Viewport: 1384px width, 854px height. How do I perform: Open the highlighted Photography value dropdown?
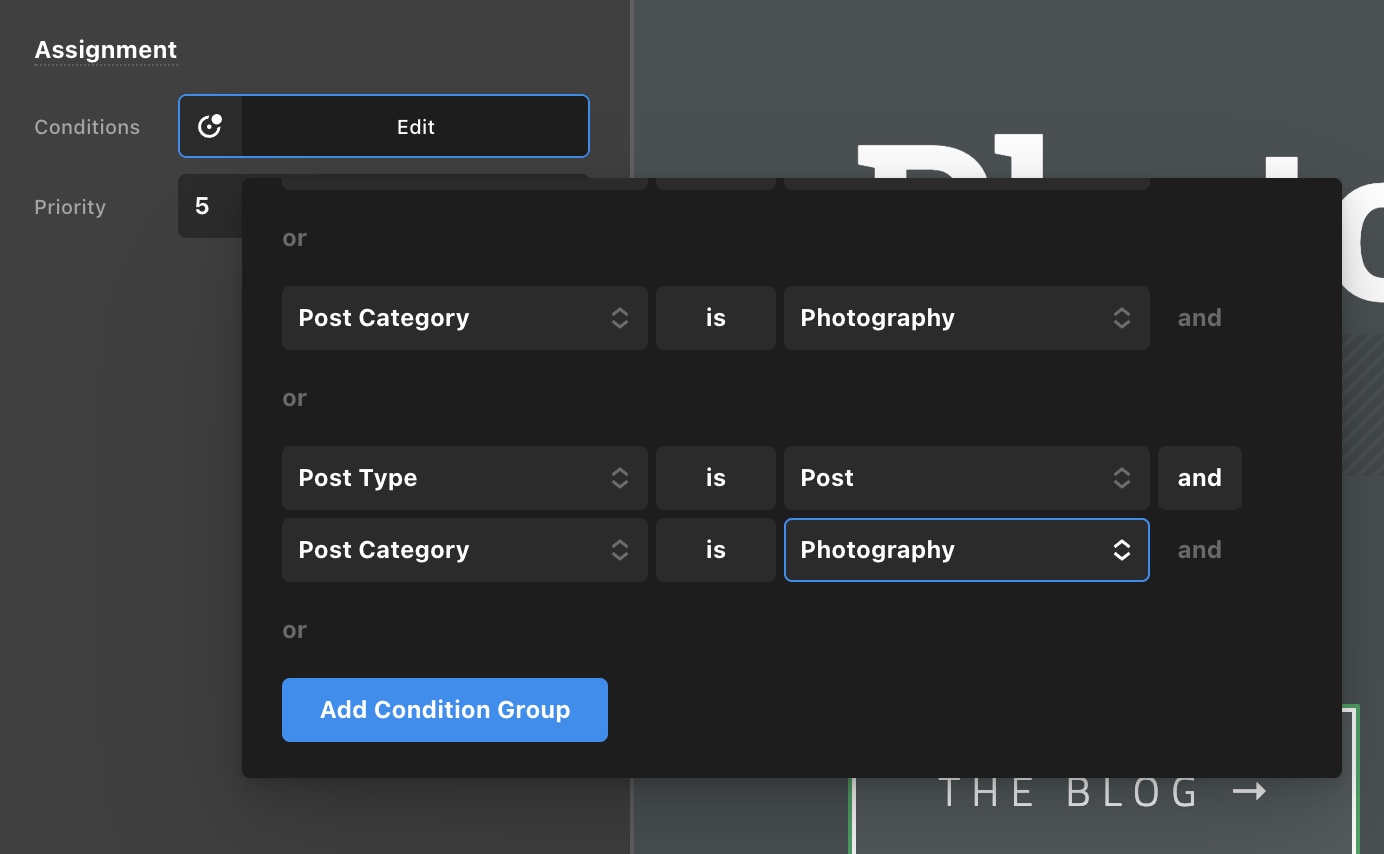point(967,550)
